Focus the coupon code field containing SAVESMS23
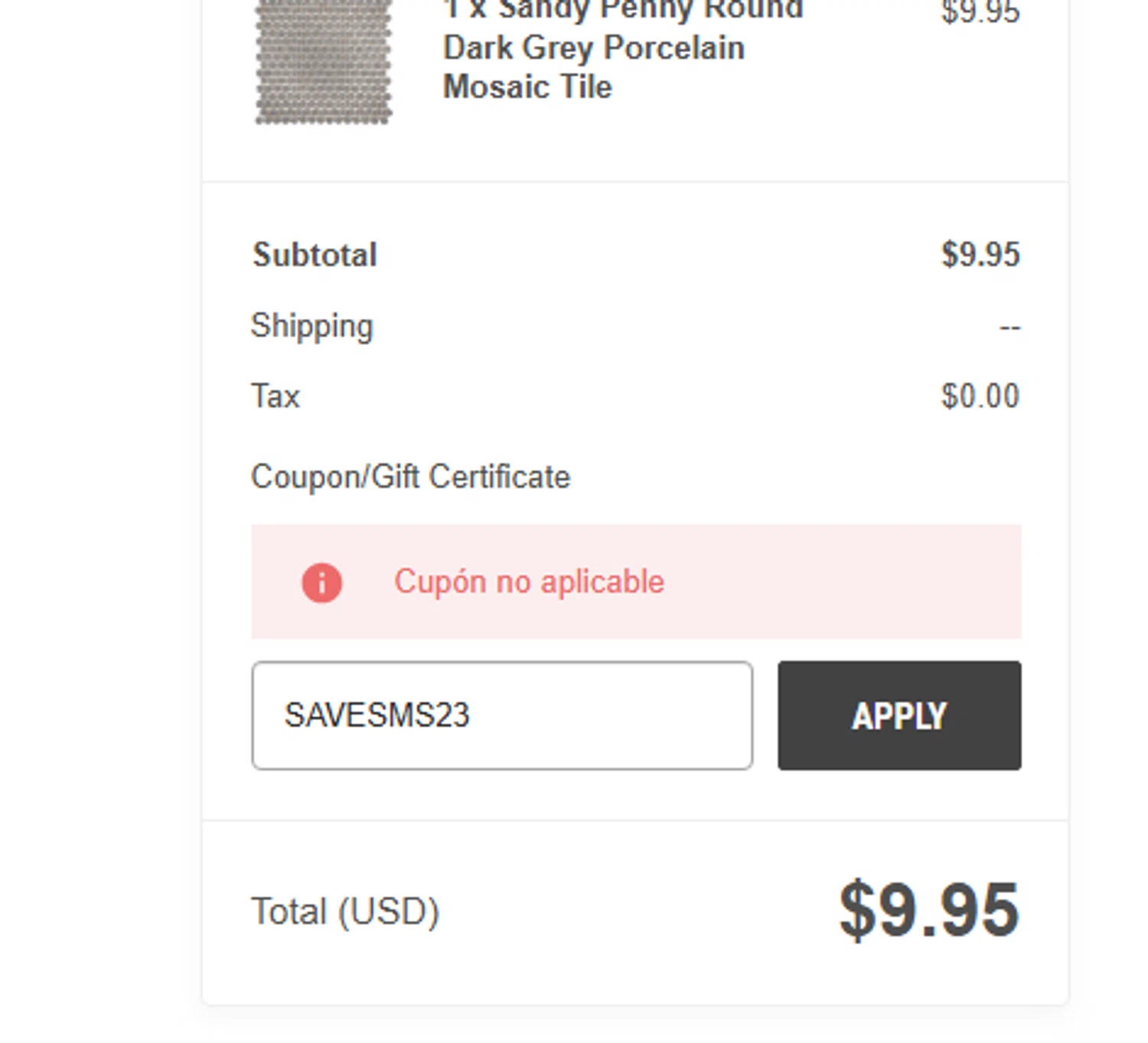Screen dimensions: 1148x1043 click(502, 715)
